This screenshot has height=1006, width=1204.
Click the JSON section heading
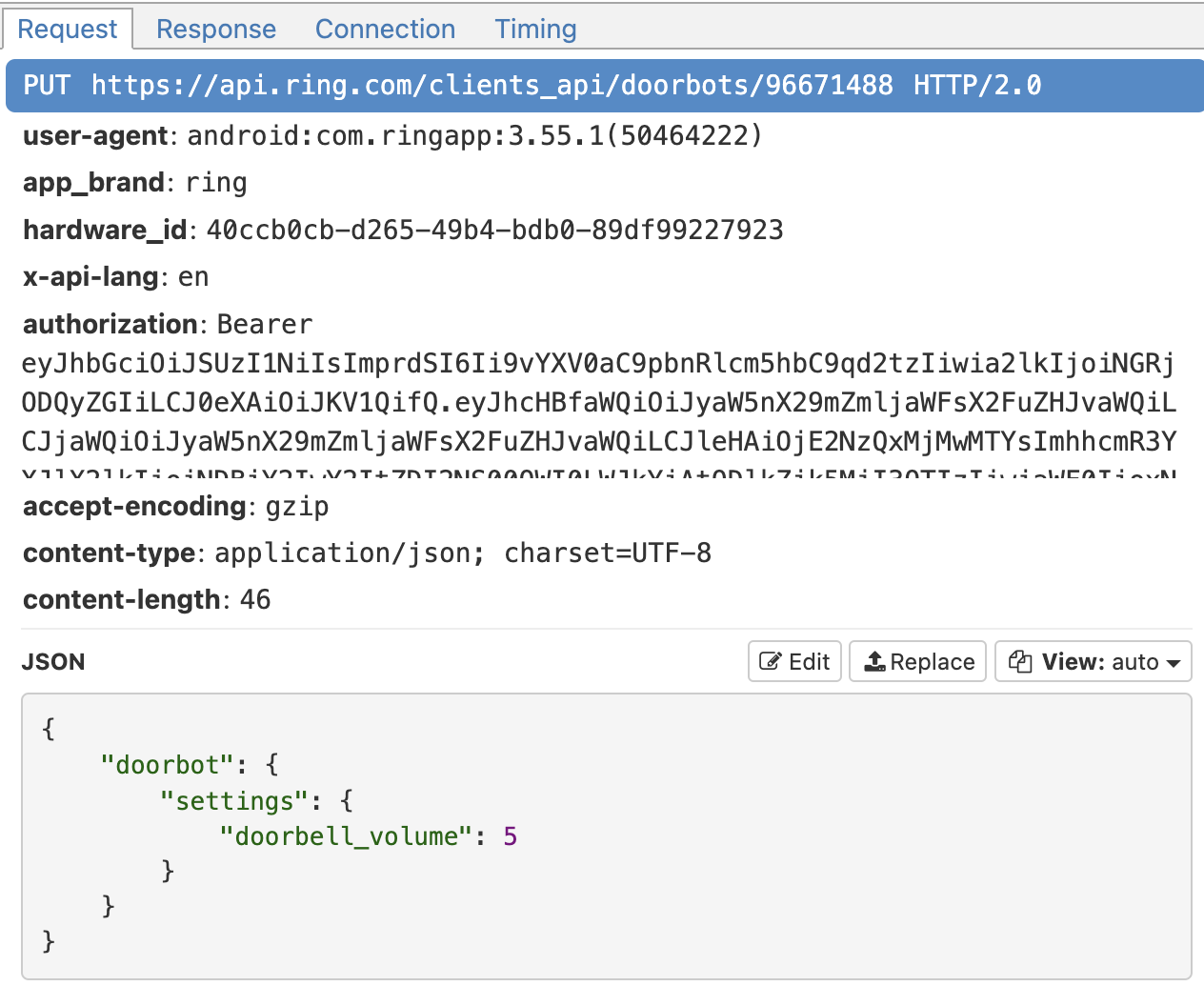pos(53,662)
